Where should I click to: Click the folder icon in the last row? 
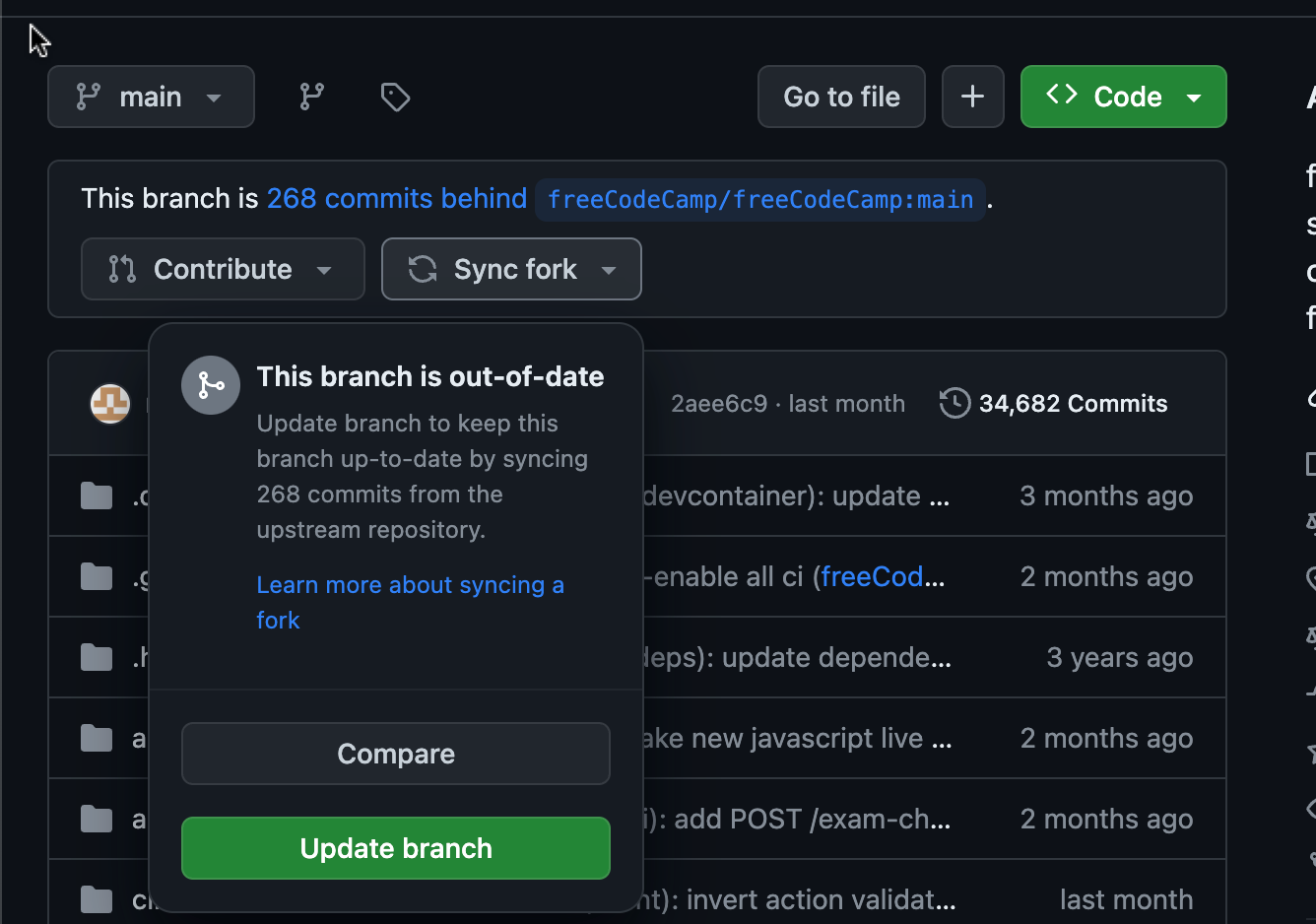pyautogui.click(x=97, y=899)
